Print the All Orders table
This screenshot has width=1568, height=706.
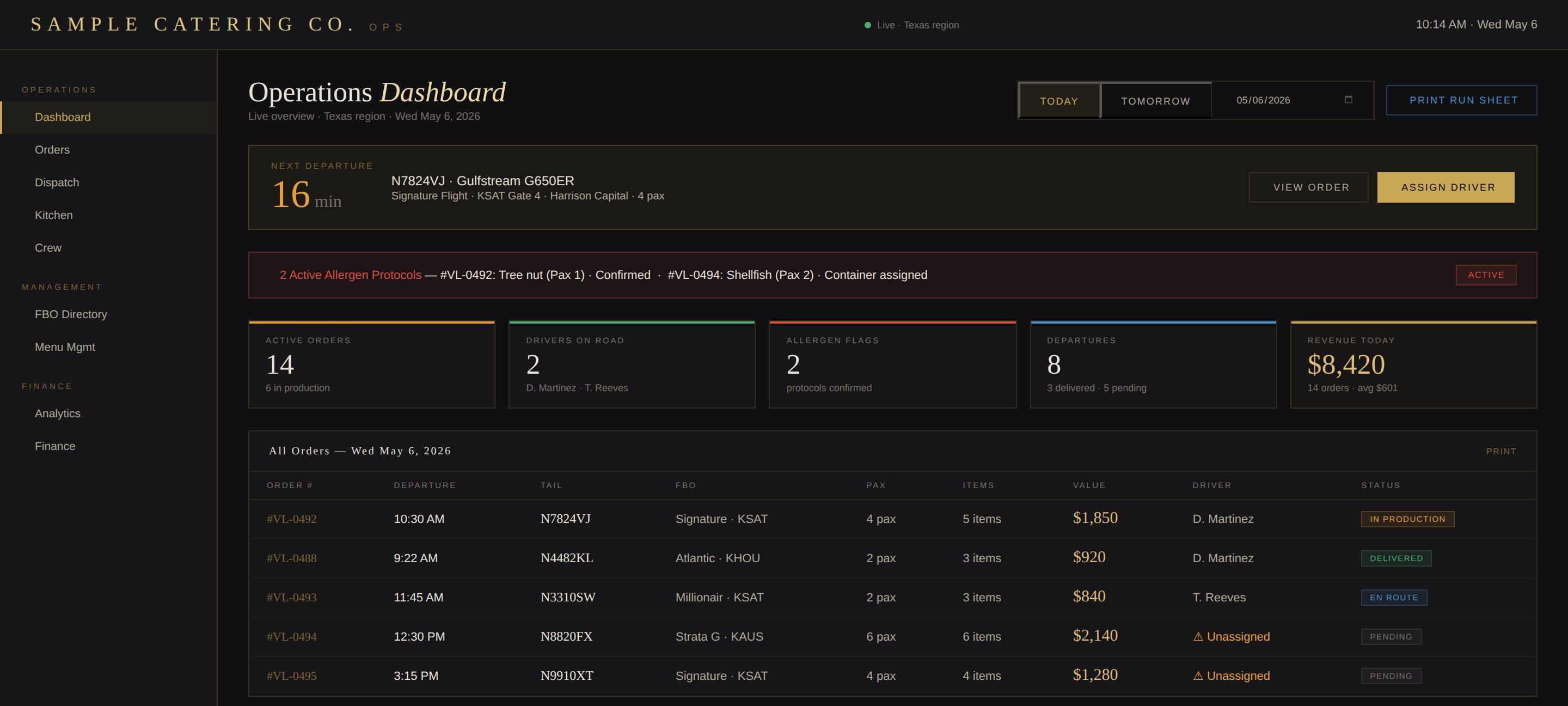pyautogui.click(x=1501, y=452)
